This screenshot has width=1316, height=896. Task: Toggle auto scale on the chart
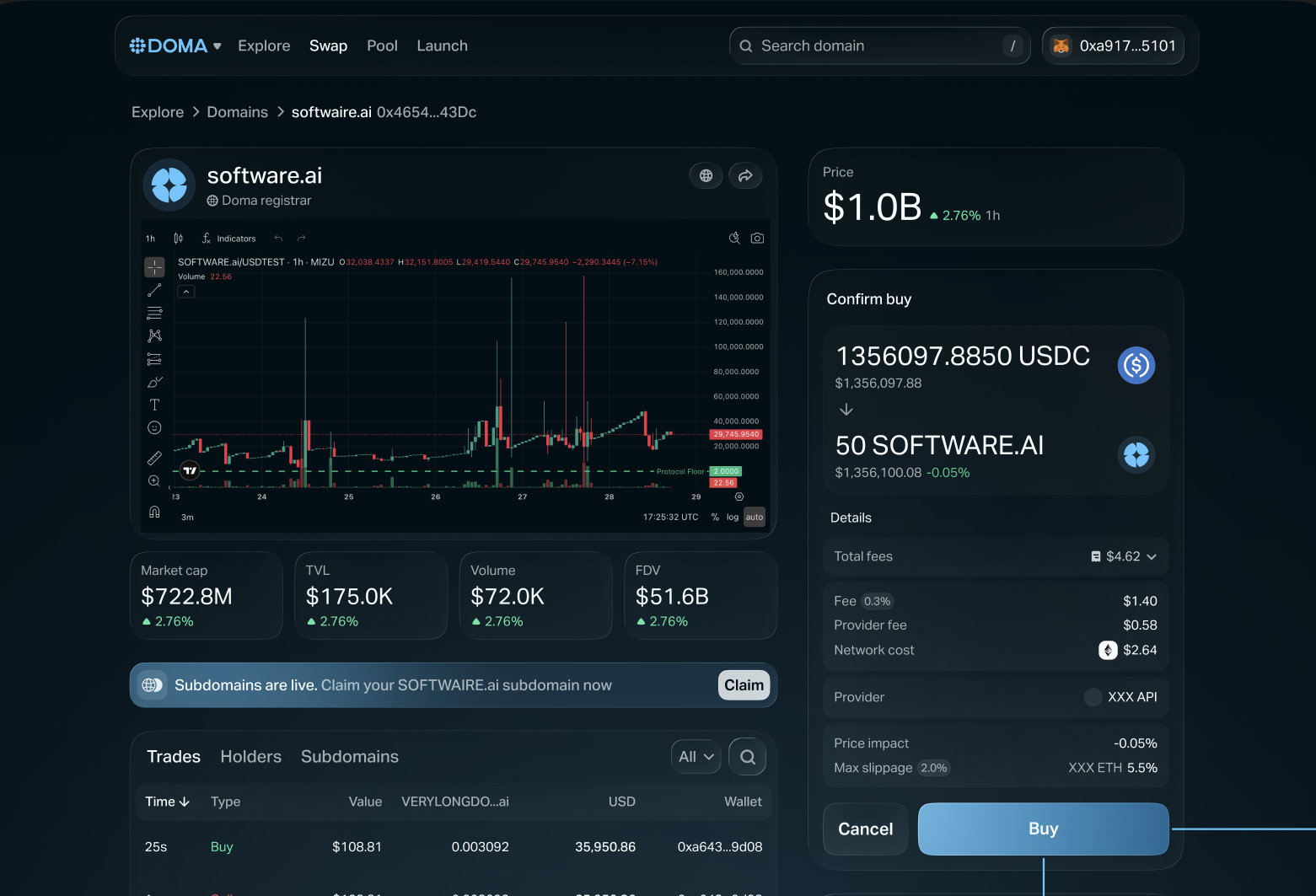[x=755, y=518]
